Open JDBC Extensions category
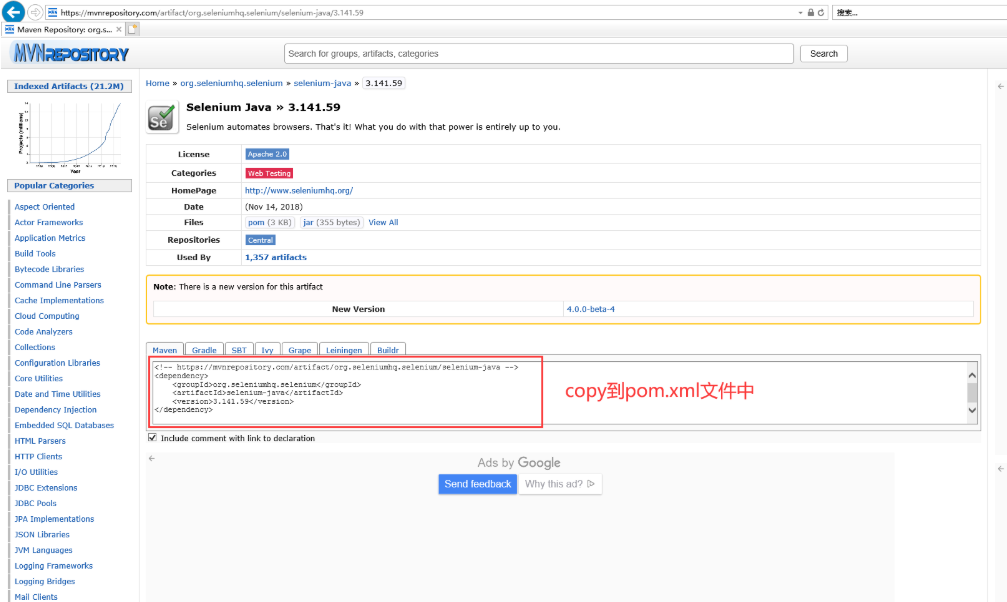Screen dimensions: 1007x602 pos(46,488)
